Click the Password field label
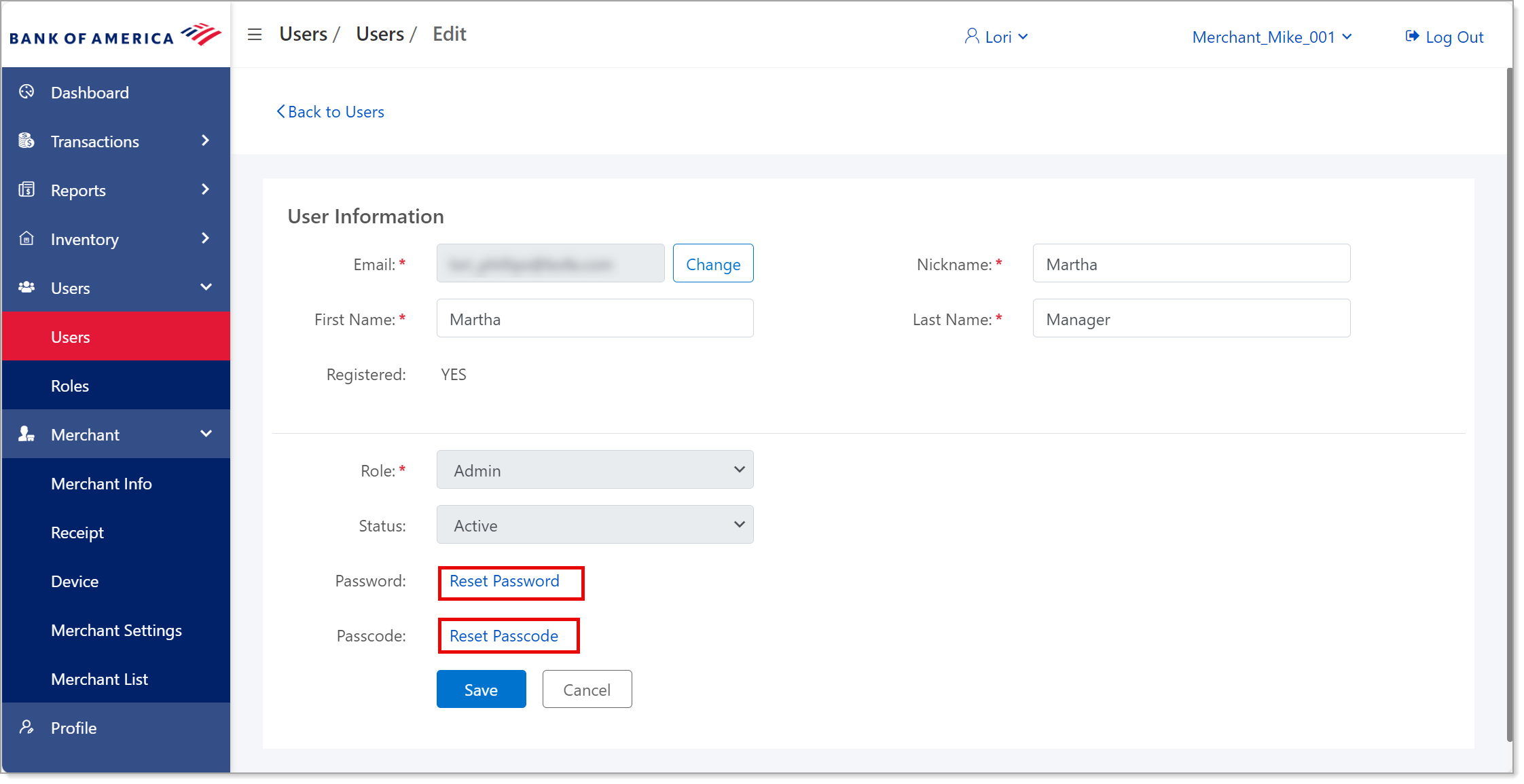The height and width of the screenshot is (784, 1524). click(x=371, y=580)
